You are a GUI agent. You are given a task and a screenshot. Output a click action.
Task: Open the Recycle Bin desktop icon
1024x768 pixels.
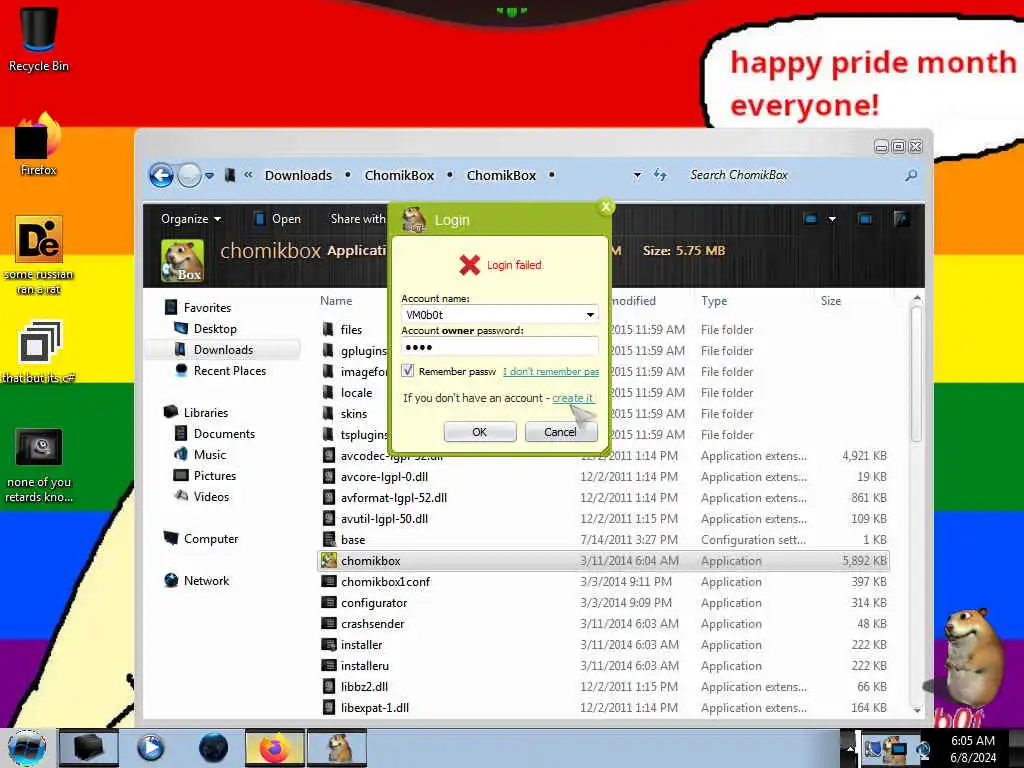point(39,38)
